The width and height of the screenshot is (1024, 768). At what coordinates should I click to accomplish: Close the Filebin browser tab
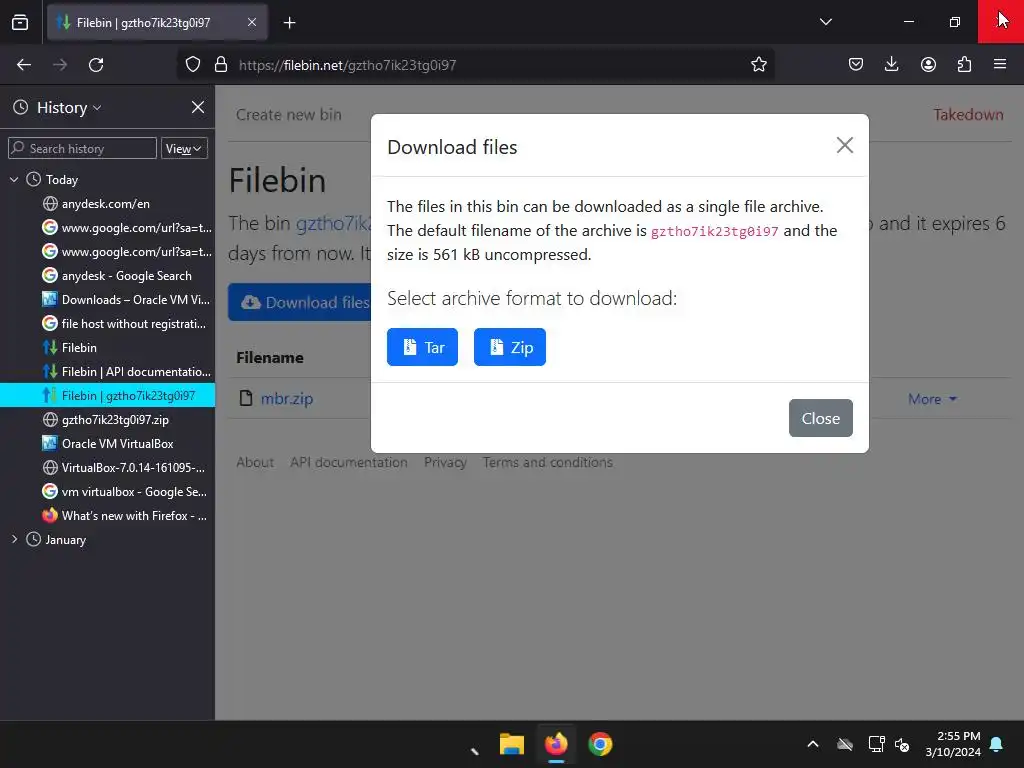(x=252, y=22)
